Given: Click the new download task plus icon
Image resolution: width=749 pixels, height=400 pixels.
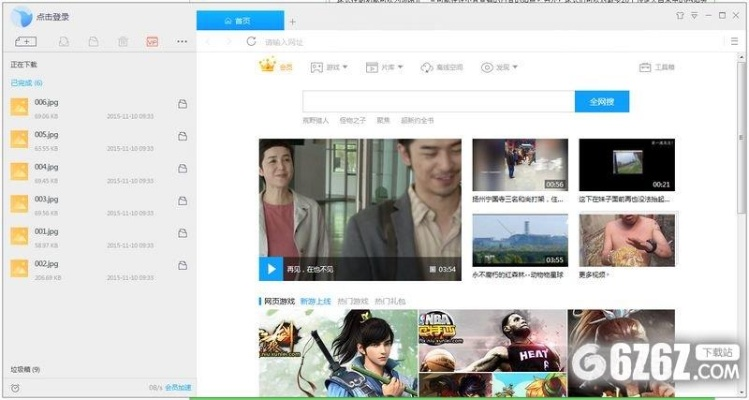Looking at the screenshot, I should point(26,42).
